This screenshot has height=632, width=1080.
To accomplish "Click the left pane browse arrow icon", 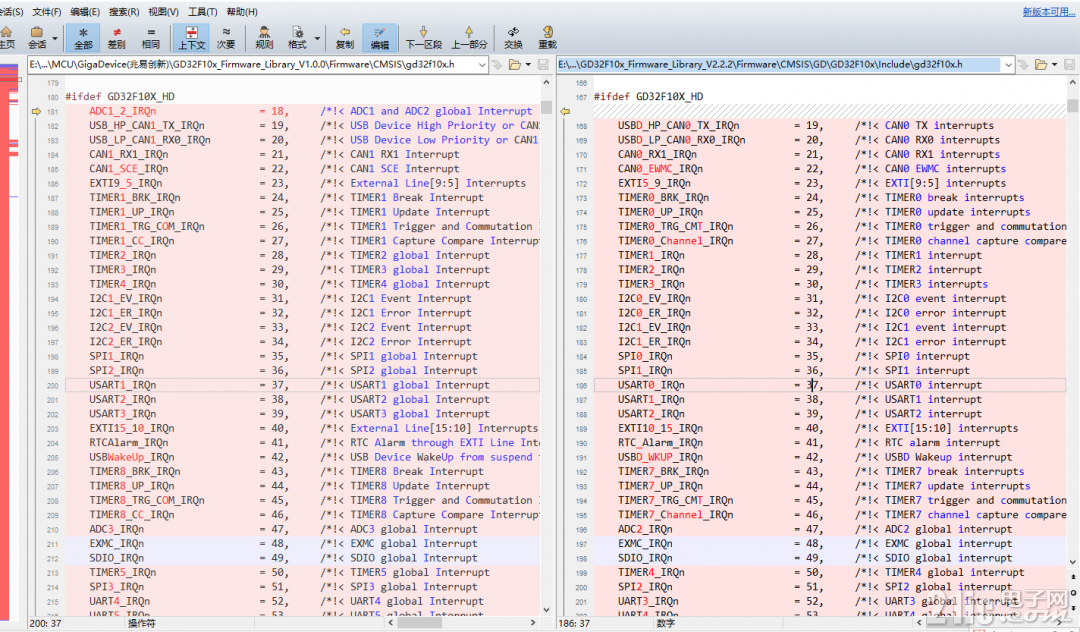I will [x=497, y=65].
